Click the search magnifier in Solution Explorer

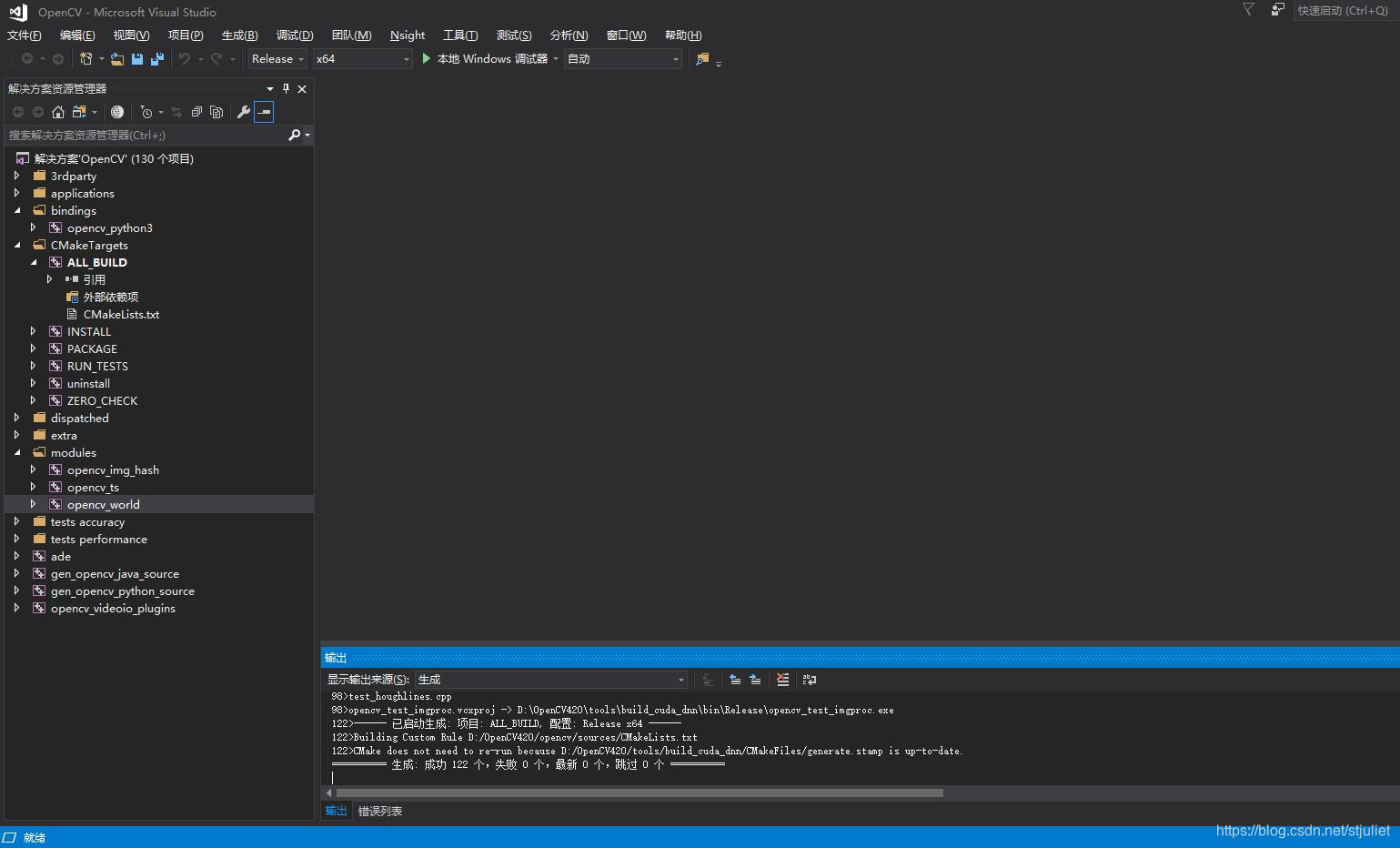click(x=294, y=135)
